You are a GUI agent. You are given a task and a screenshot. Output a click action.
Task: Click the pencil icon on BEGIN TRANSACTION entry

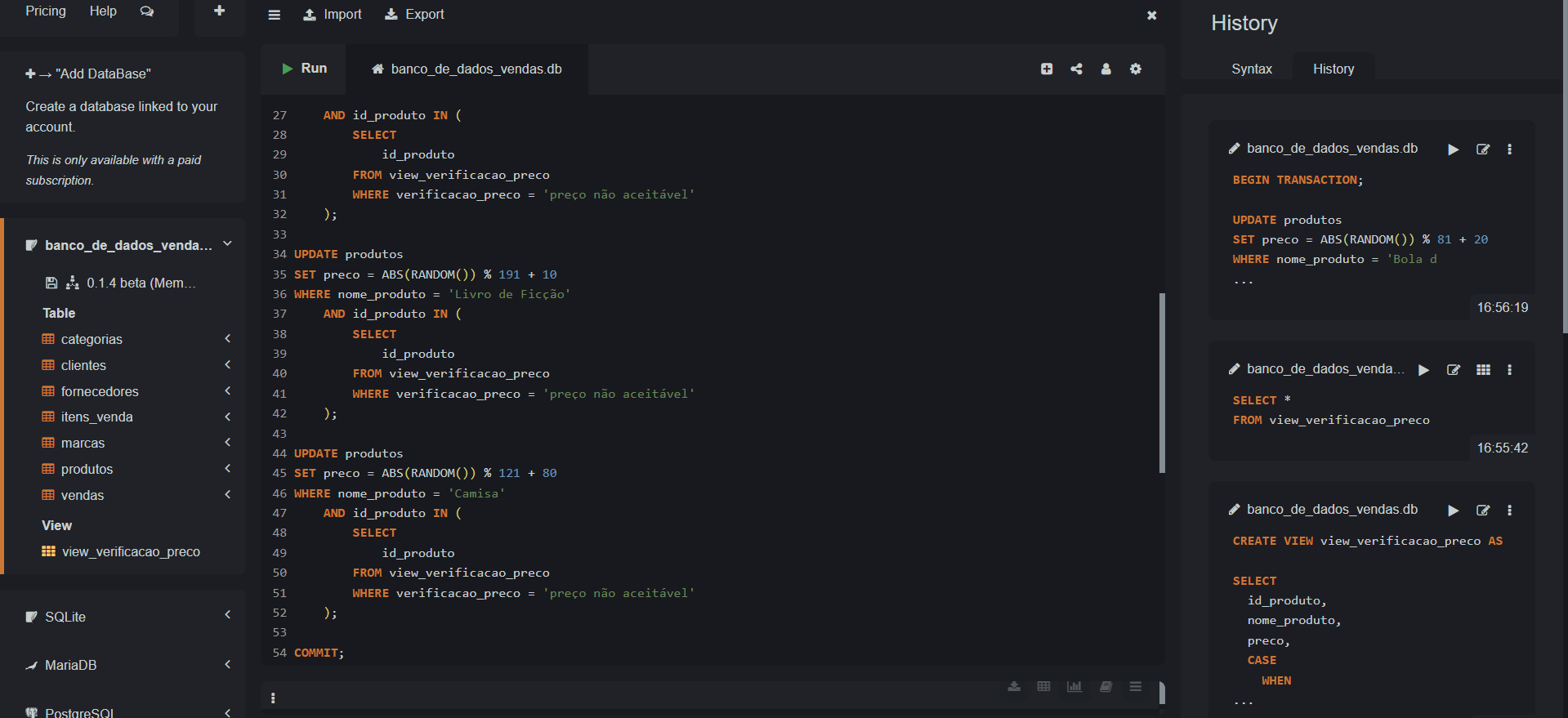click(1234, 149)
